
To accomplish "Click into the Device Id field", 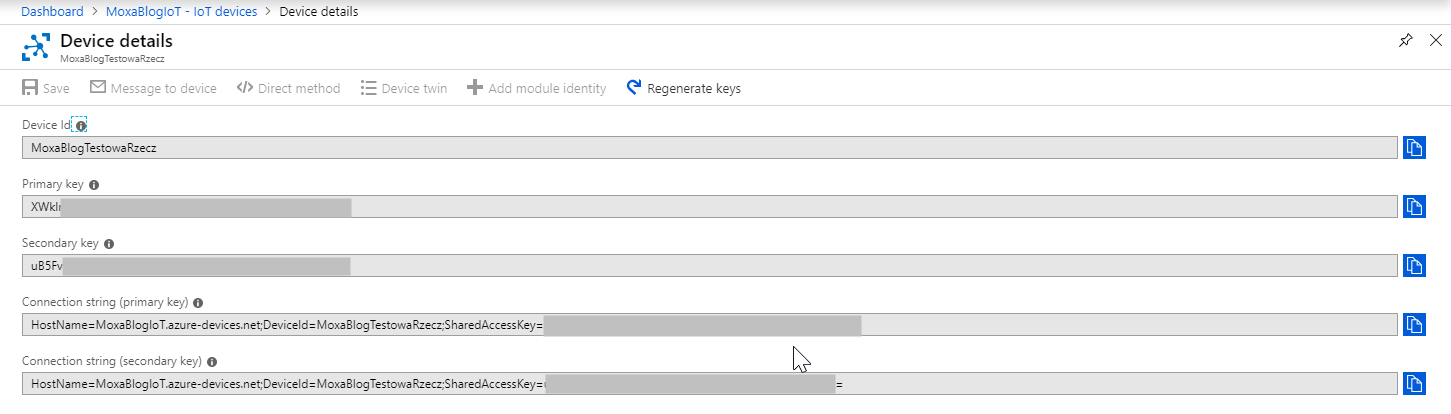I will click(x=700, y=148).
